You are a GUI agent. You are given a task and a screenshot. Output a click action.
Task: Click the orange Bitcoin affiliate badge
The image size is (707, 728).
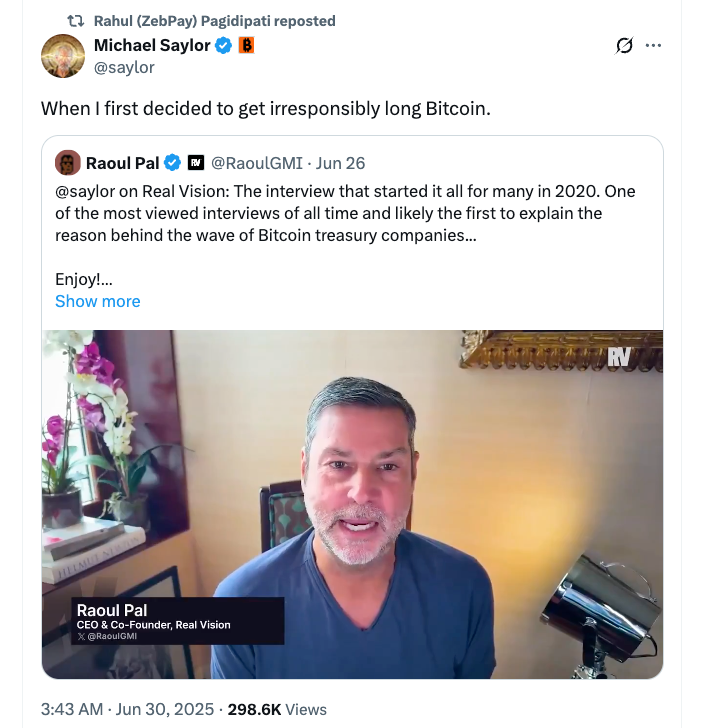[246, 45]
